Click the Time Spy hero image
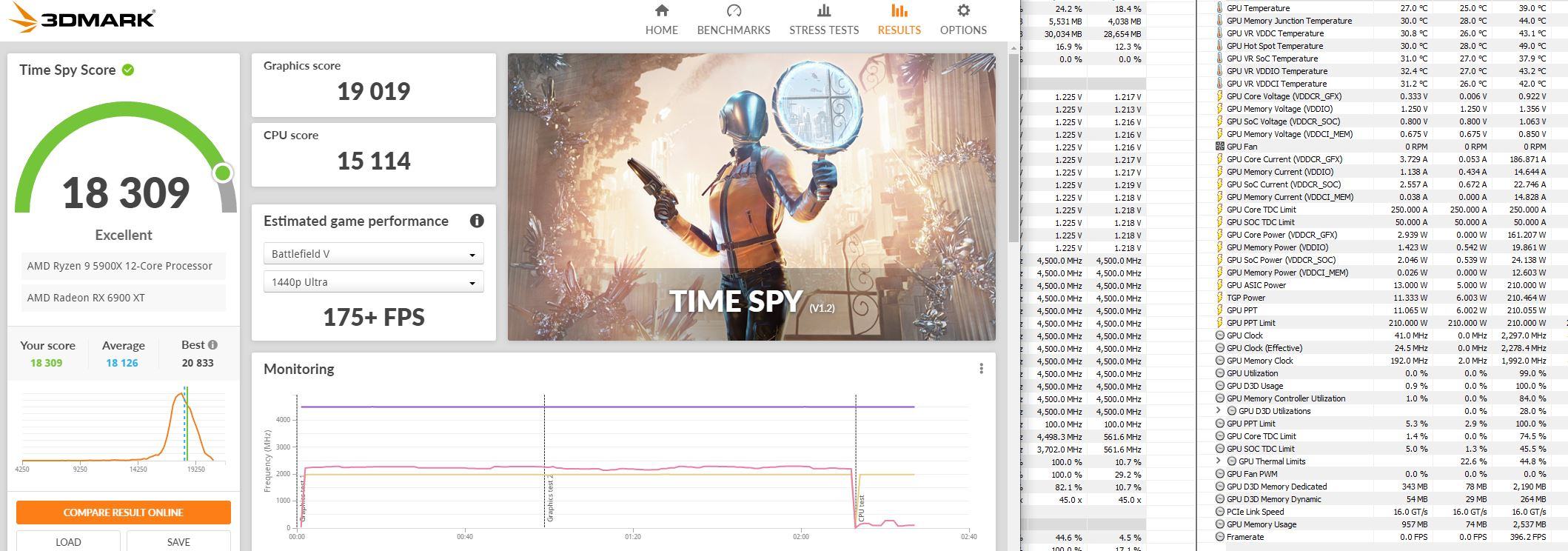 coord(751,197)
